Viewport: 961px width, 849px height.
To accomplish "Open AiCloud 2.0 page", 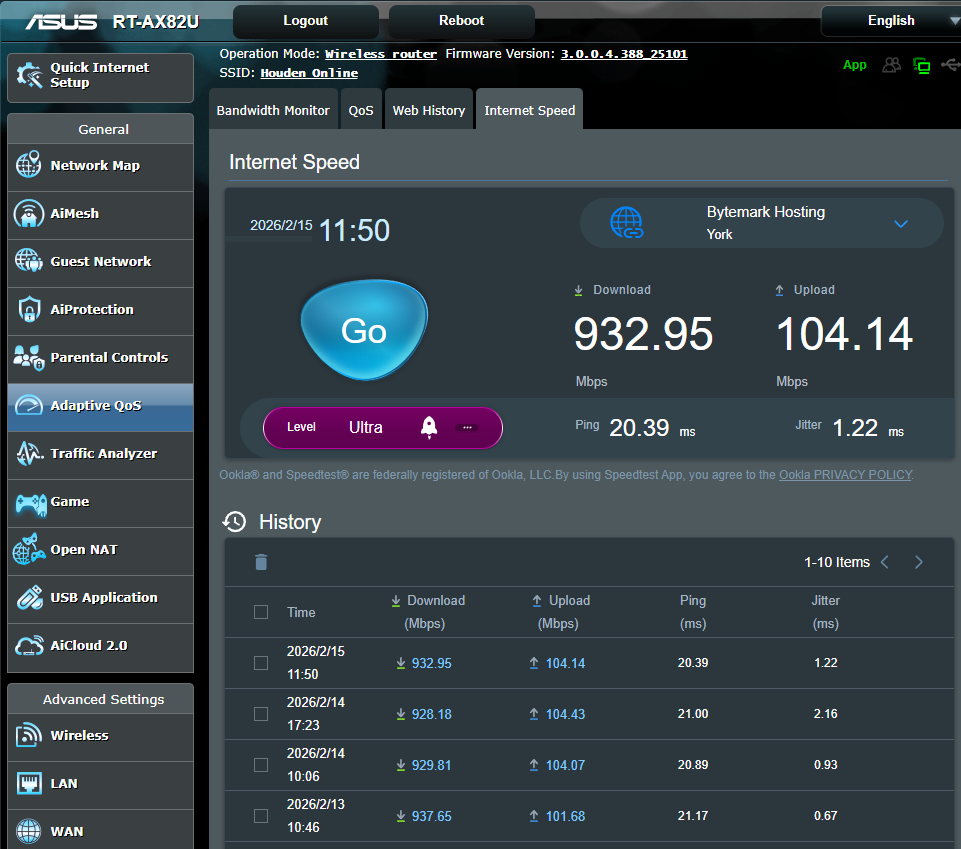I will [100, 646].
